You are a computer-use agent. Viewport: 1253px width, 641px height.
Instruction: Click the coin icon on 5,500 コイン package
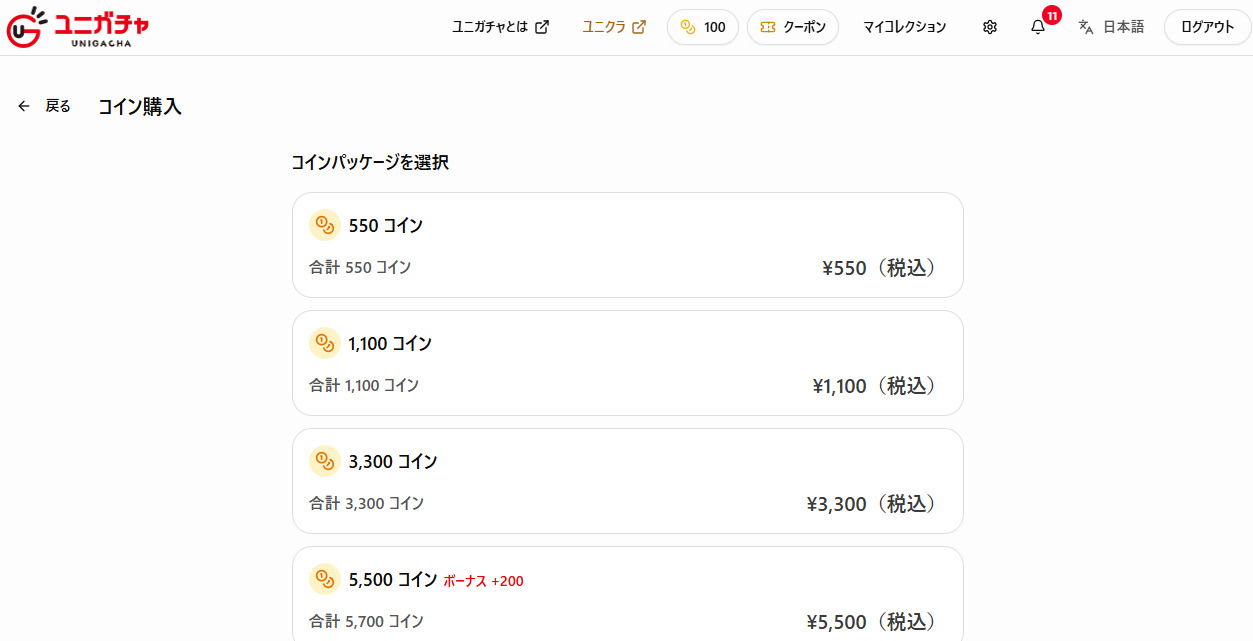tap(325, 579)
